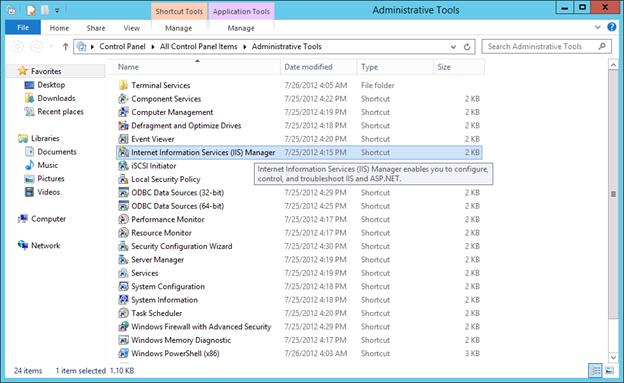The height and width of the screenshot is (383, 624).
Task: Sort by the Size column header
Action: click(460, 67)
